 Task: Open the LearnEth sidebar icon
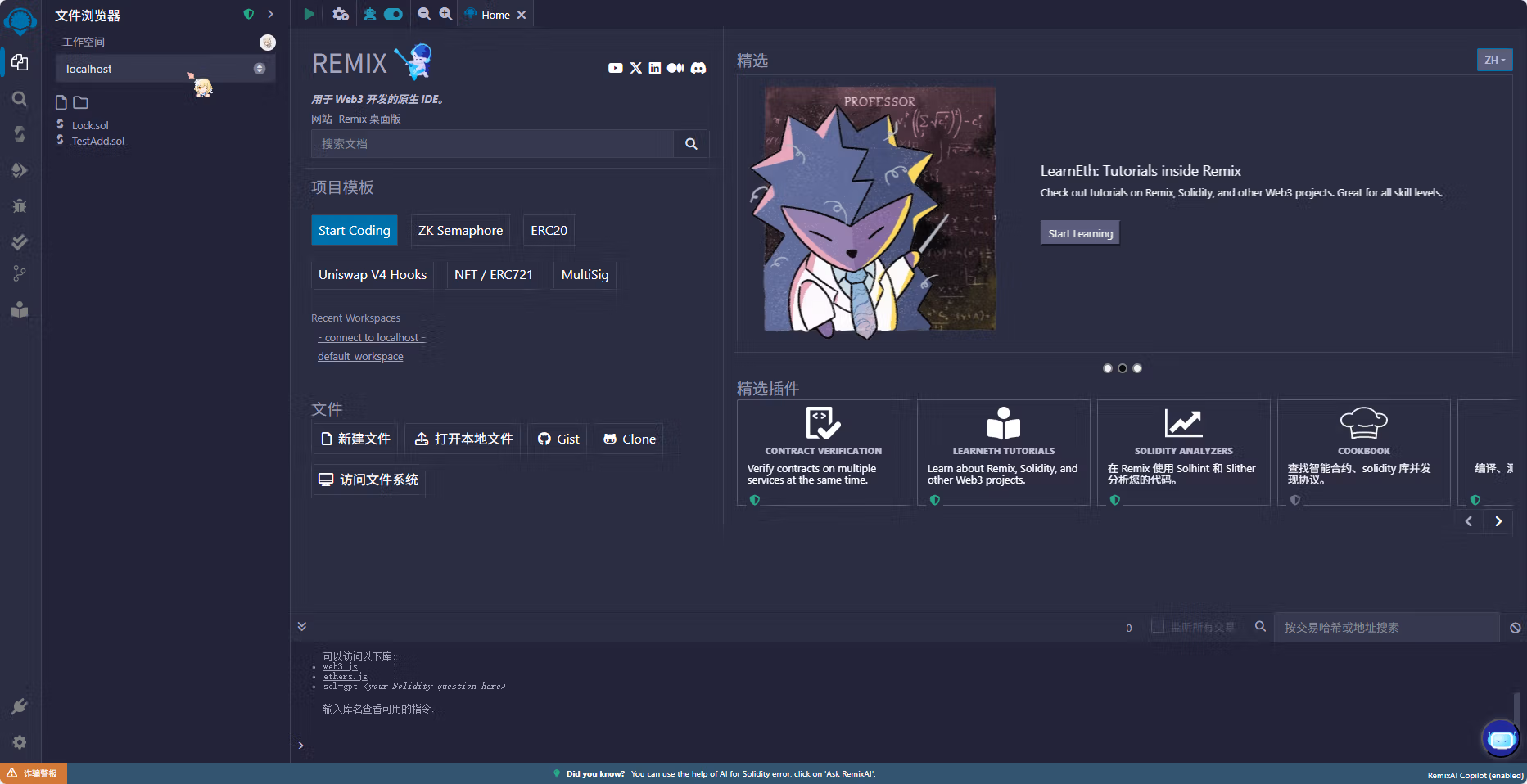20,309
